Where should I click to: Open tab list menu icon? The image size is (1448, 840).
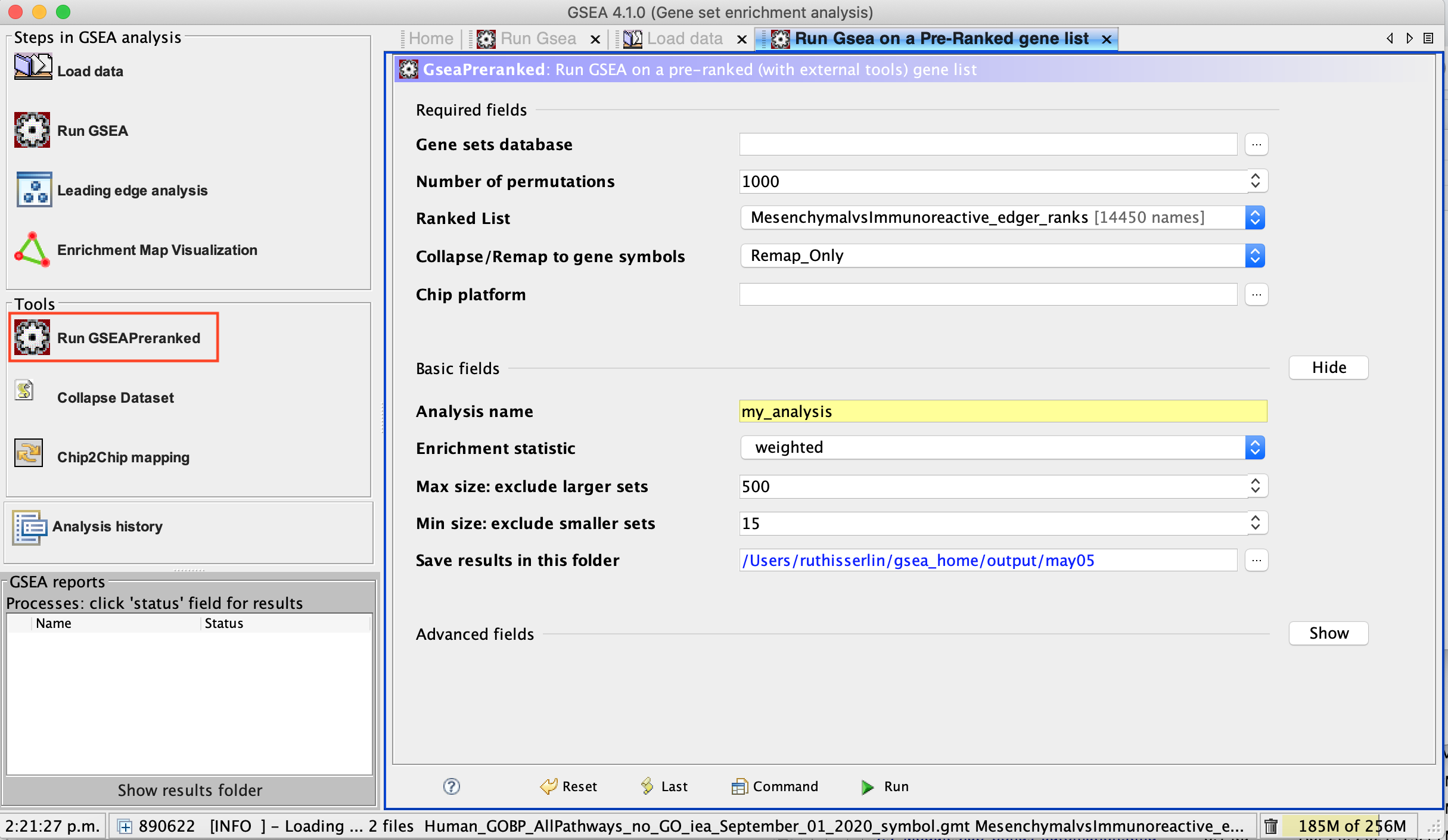click(1428, 38)
